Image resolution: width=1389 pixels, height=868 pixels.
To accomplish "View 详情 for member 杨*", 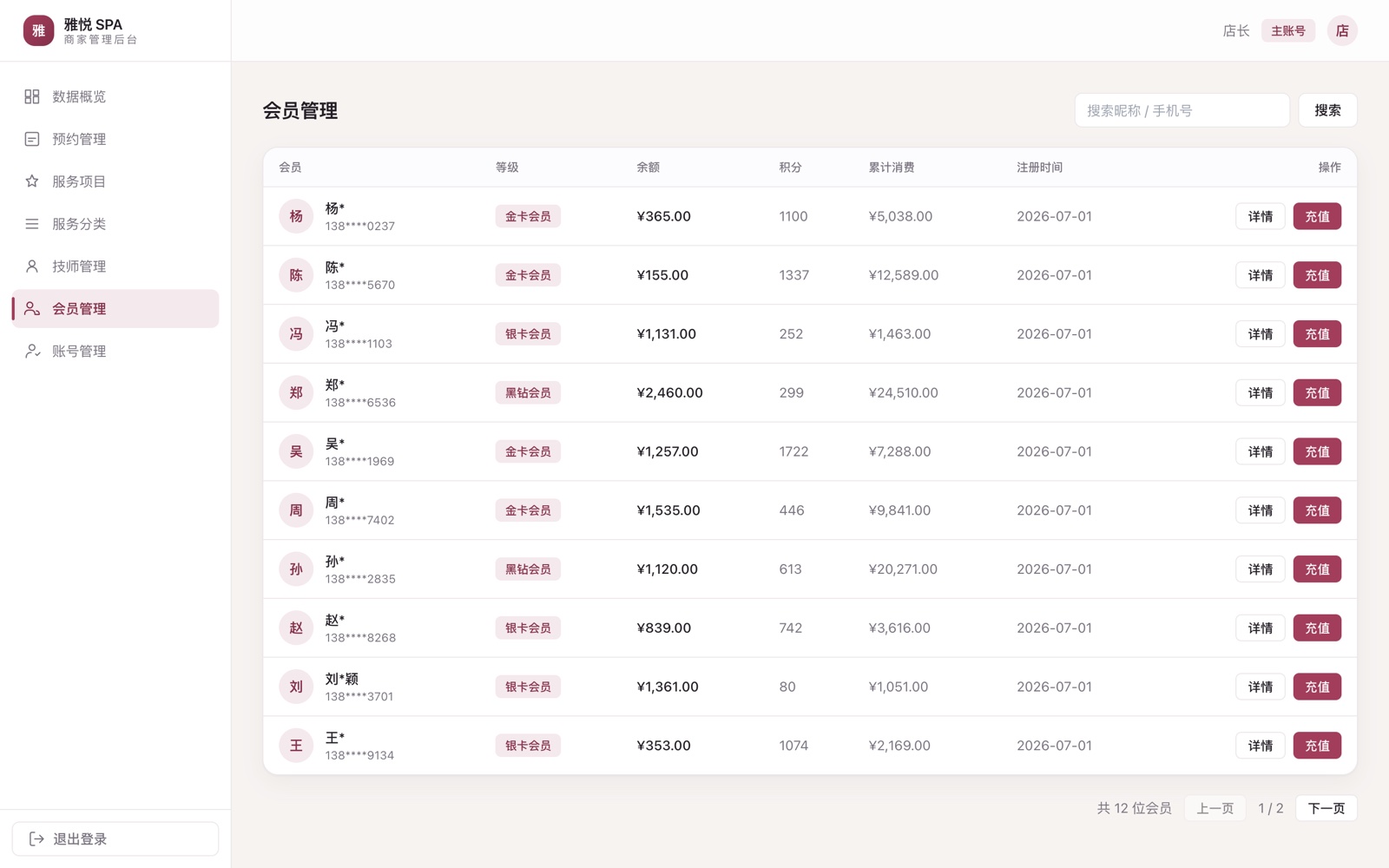I will coord(1261,216).
